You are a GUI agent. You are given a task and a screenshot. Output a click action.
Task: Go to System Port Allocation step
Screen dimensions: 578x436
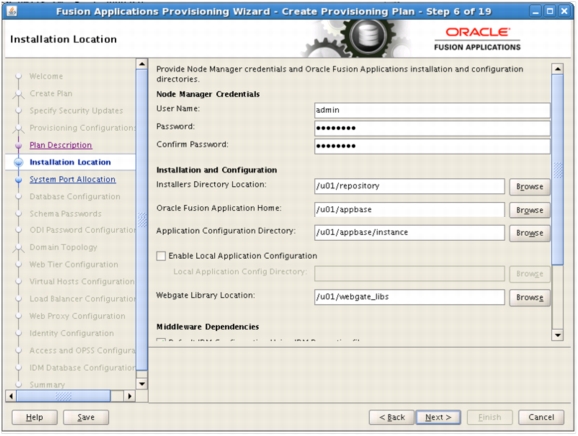(73, 179)
